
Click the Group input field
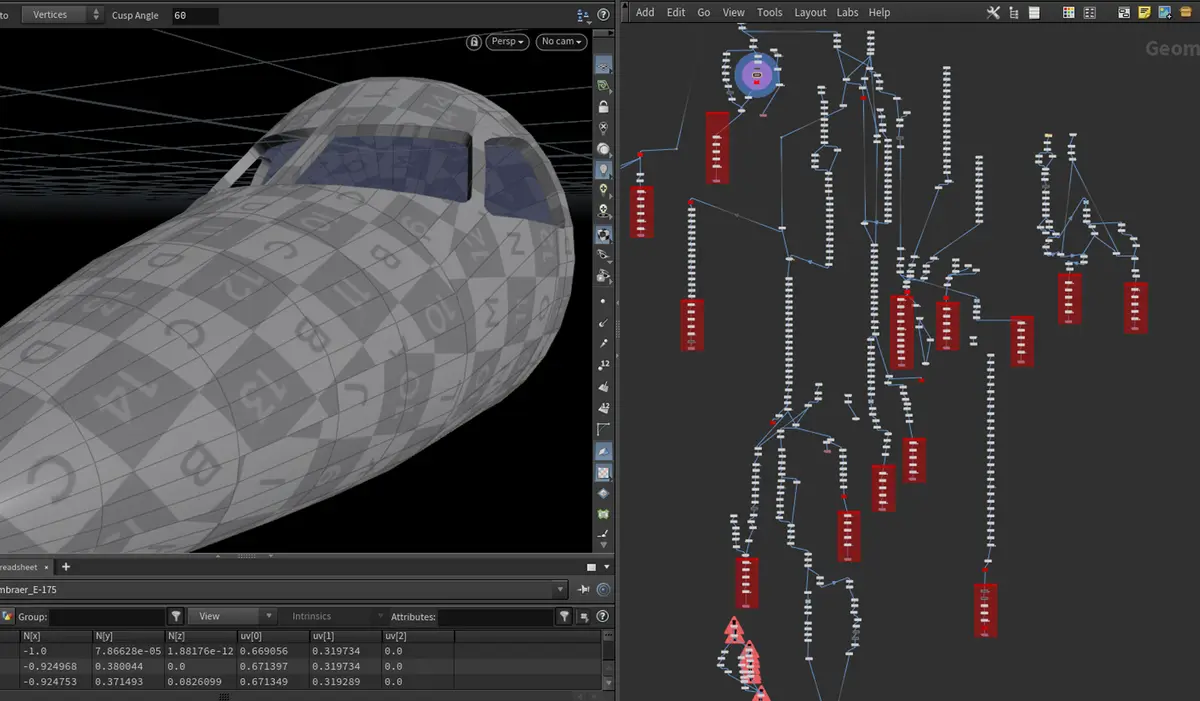click(106, 617)
